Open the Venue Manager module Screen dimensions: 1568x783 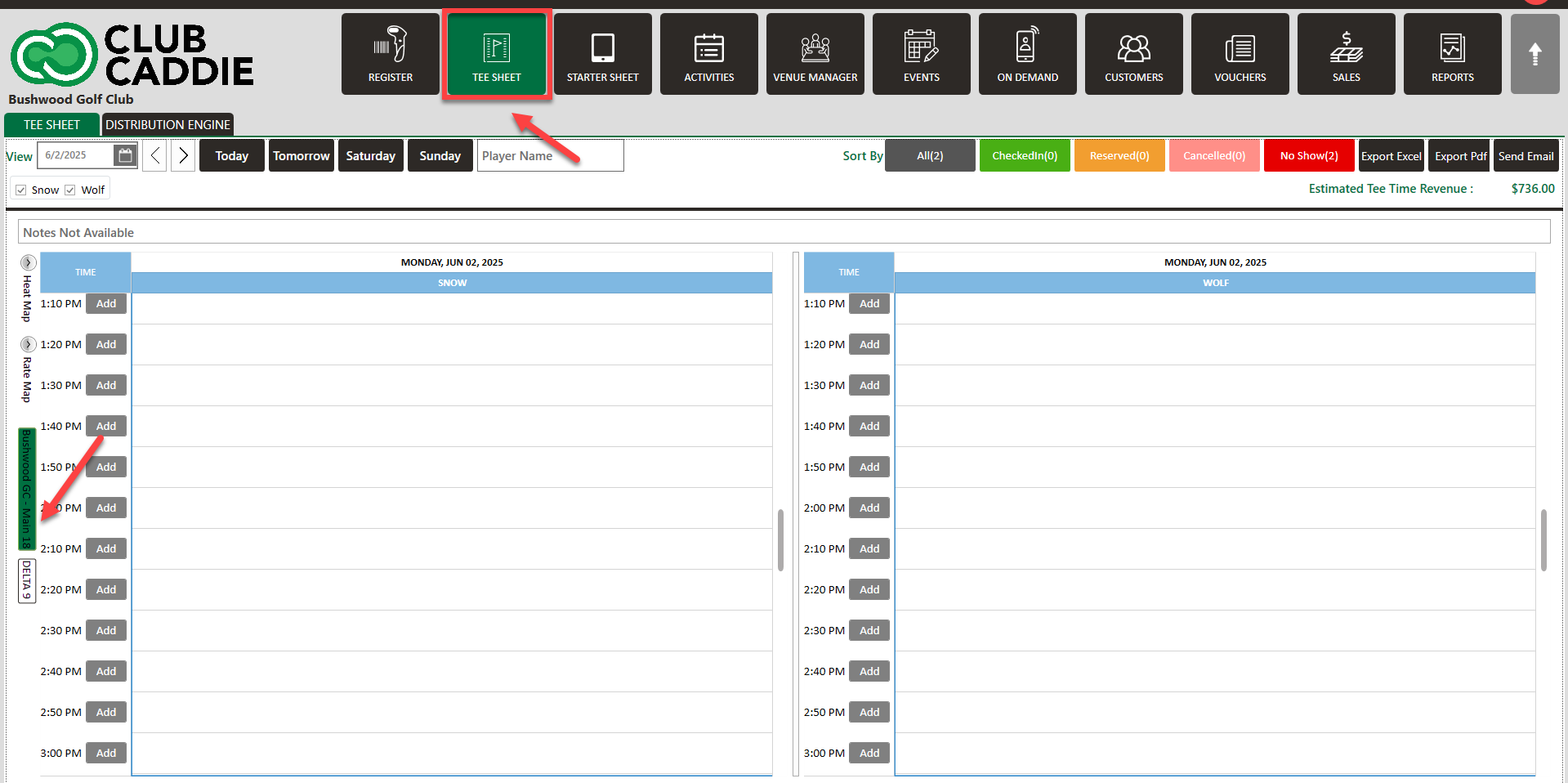[815, 54]
